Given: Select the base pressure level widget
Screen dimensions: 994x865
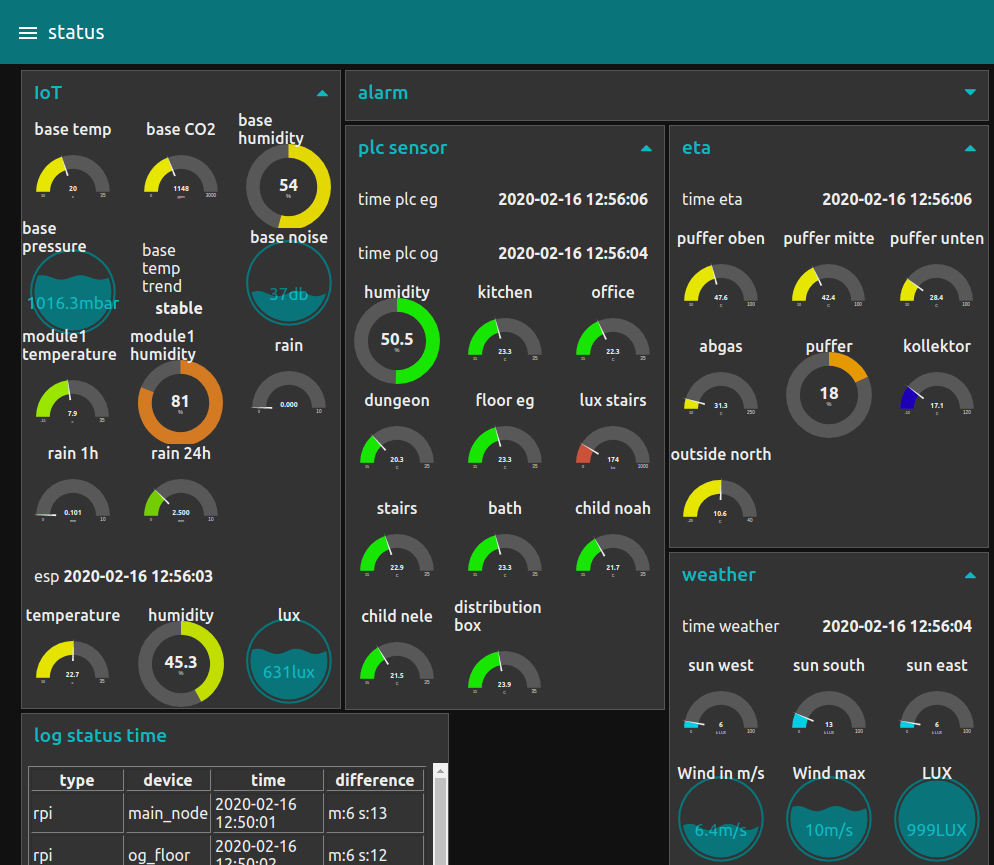Looking at the screenshot, I should (72, 291).
